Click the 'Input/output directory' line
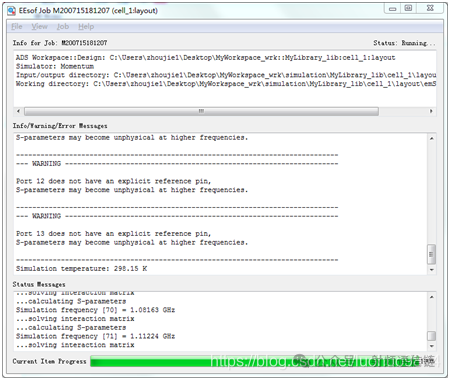450x380 pixels. point(226,75)
